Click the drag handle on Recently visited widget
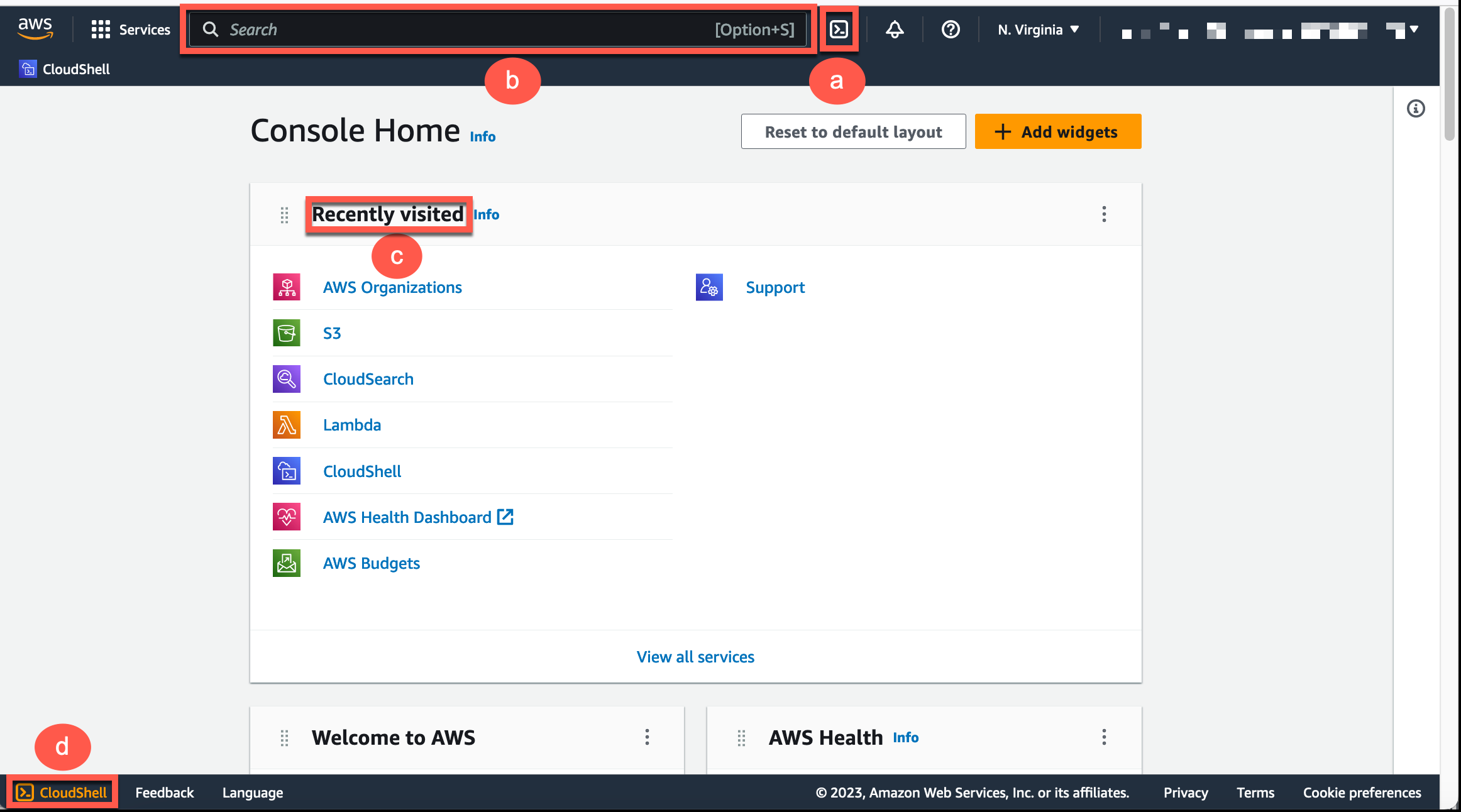The width and height of the screenshot is (1461, 812). click(x=283, y=213)
